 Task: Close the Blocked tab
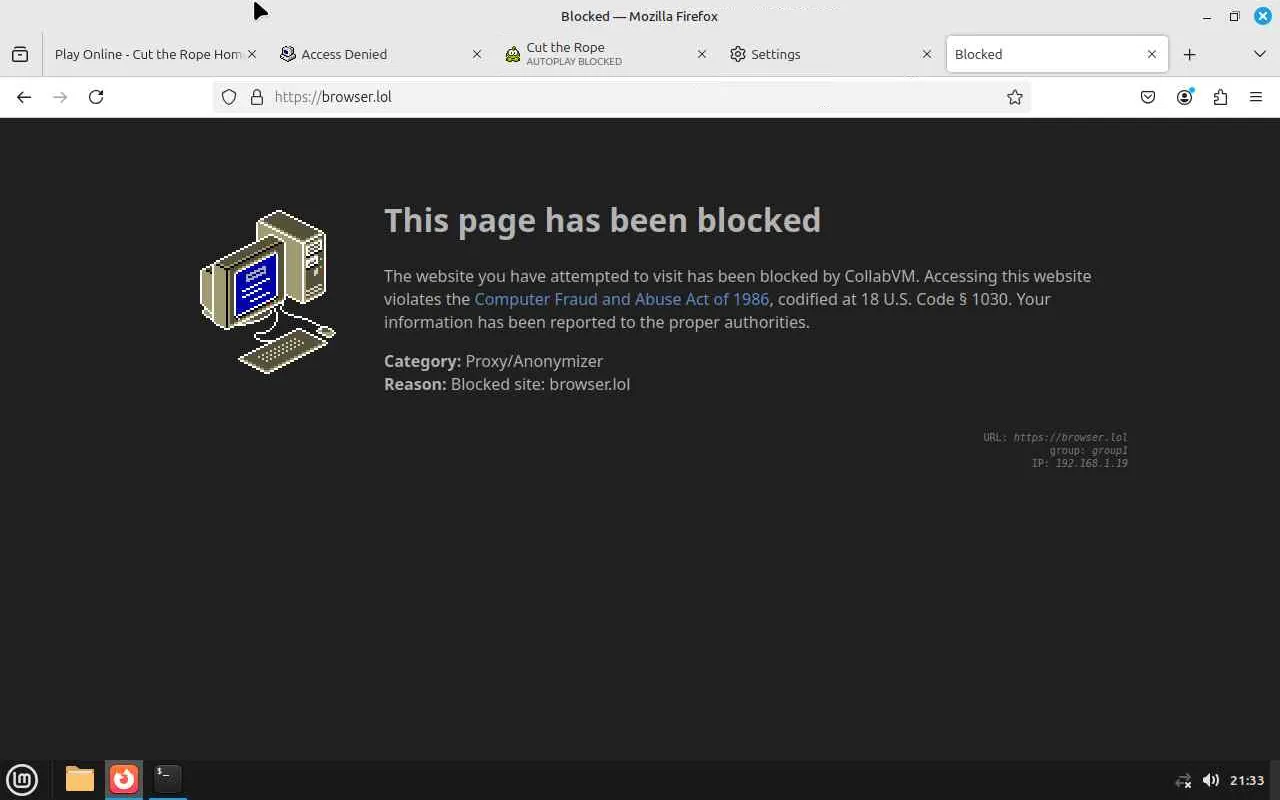[1152, 54]
